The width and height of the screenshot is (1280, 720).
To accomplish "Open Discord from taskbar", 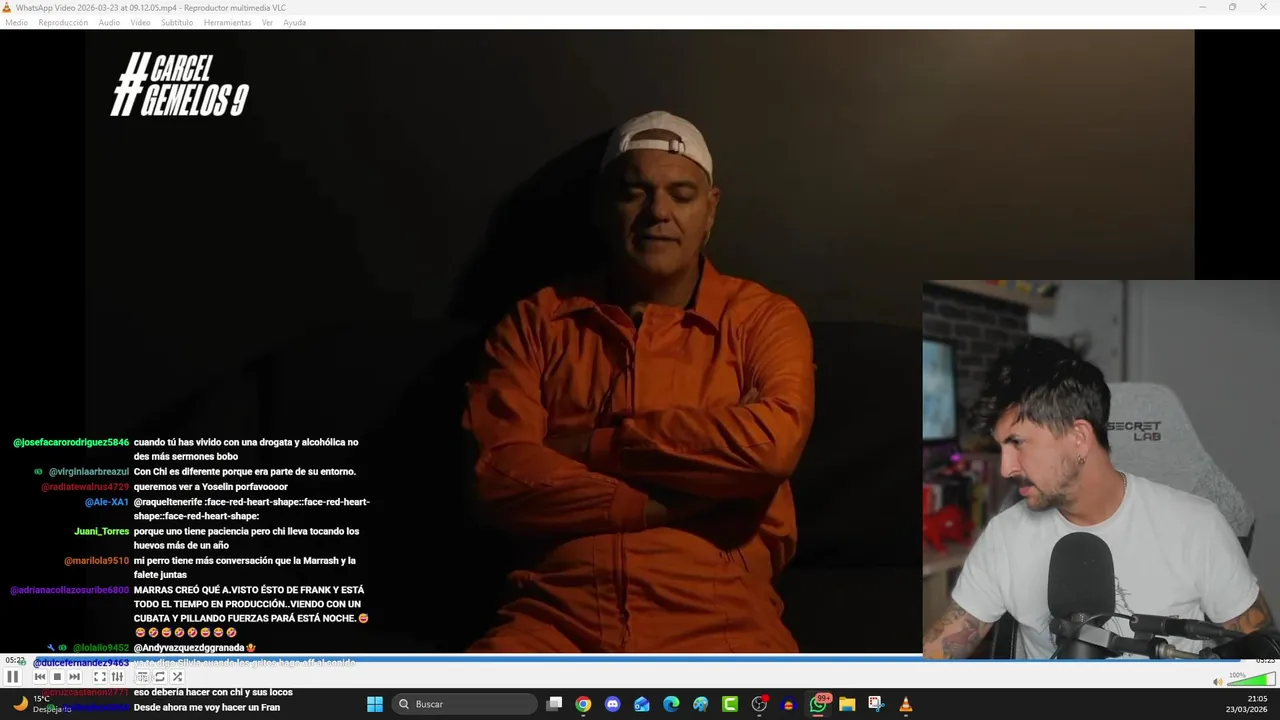I will (x=612, y=704).
